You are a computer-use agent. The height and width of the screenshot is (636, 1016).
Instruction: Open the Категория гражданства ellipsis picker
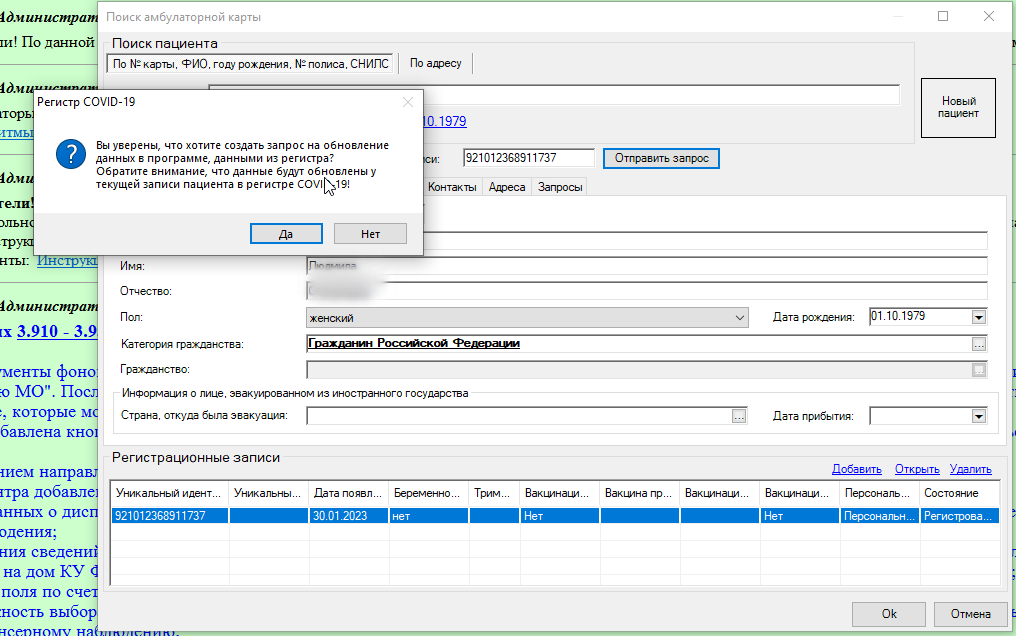pos(978,344)
